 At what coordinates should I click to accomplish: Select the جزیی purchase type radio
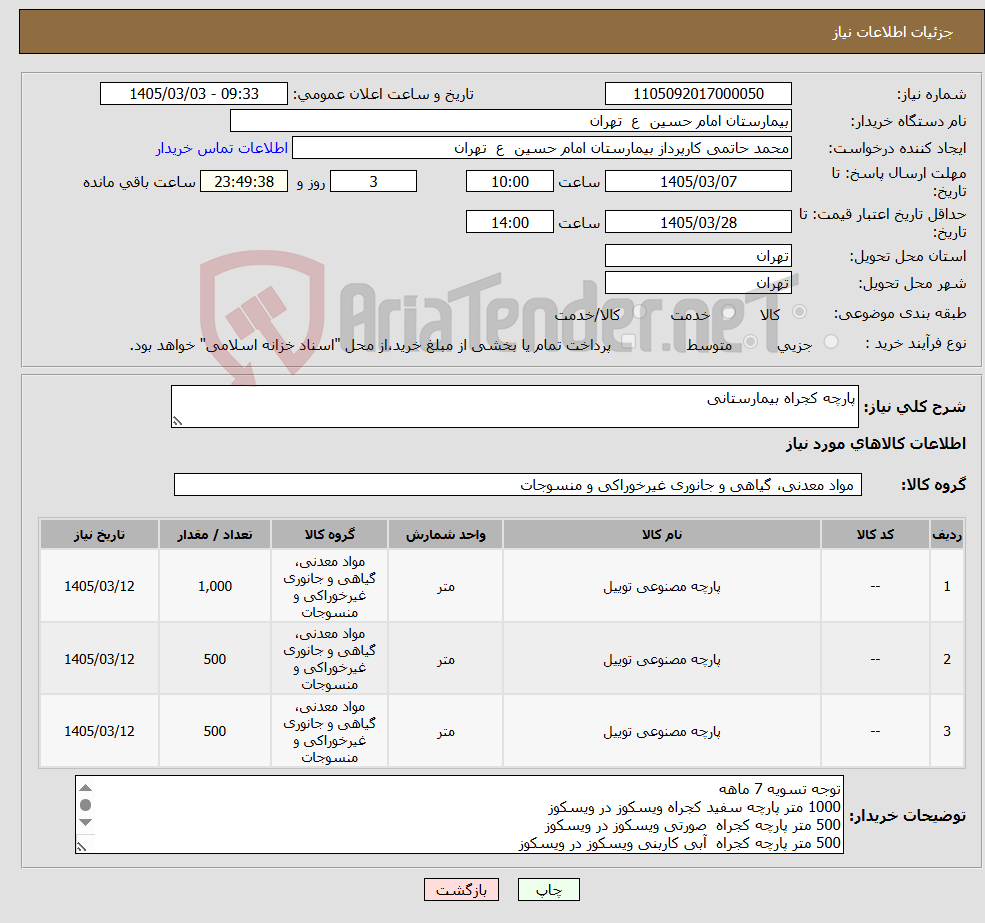tap(831, 342)
